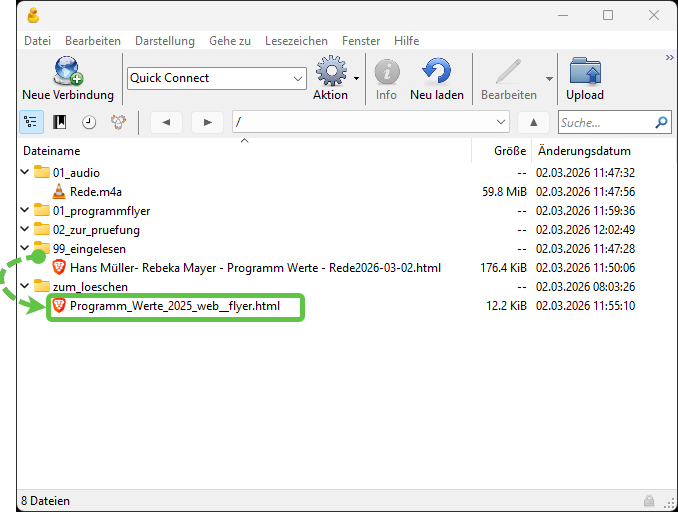Expand the 02_zur_pruefung folder
This screenshot has height=512, width=678.
pos(24,230)
